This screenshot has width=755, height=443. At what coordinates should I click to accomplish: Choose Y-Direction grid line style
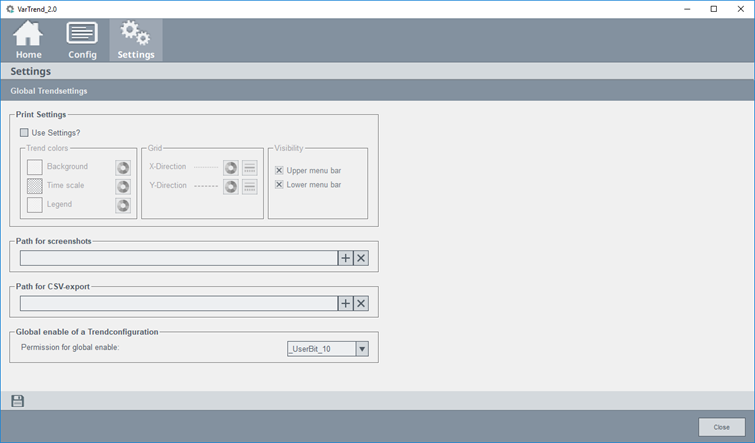[249, 186]
